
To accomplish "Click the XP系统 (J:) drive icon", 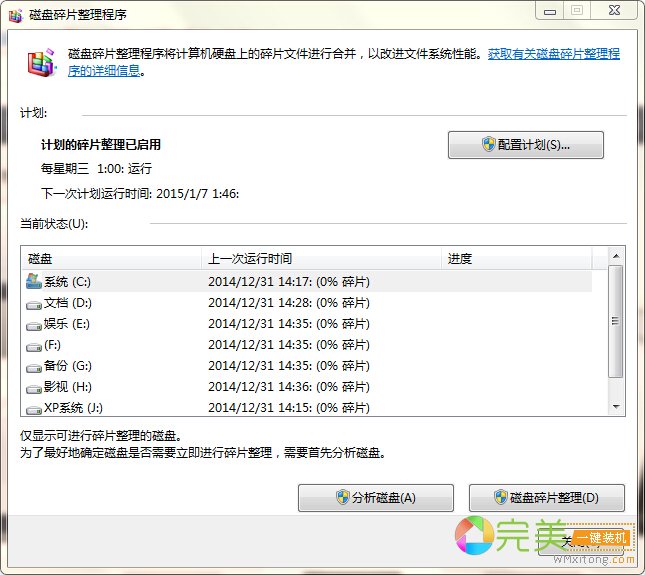I will point(34,408).
